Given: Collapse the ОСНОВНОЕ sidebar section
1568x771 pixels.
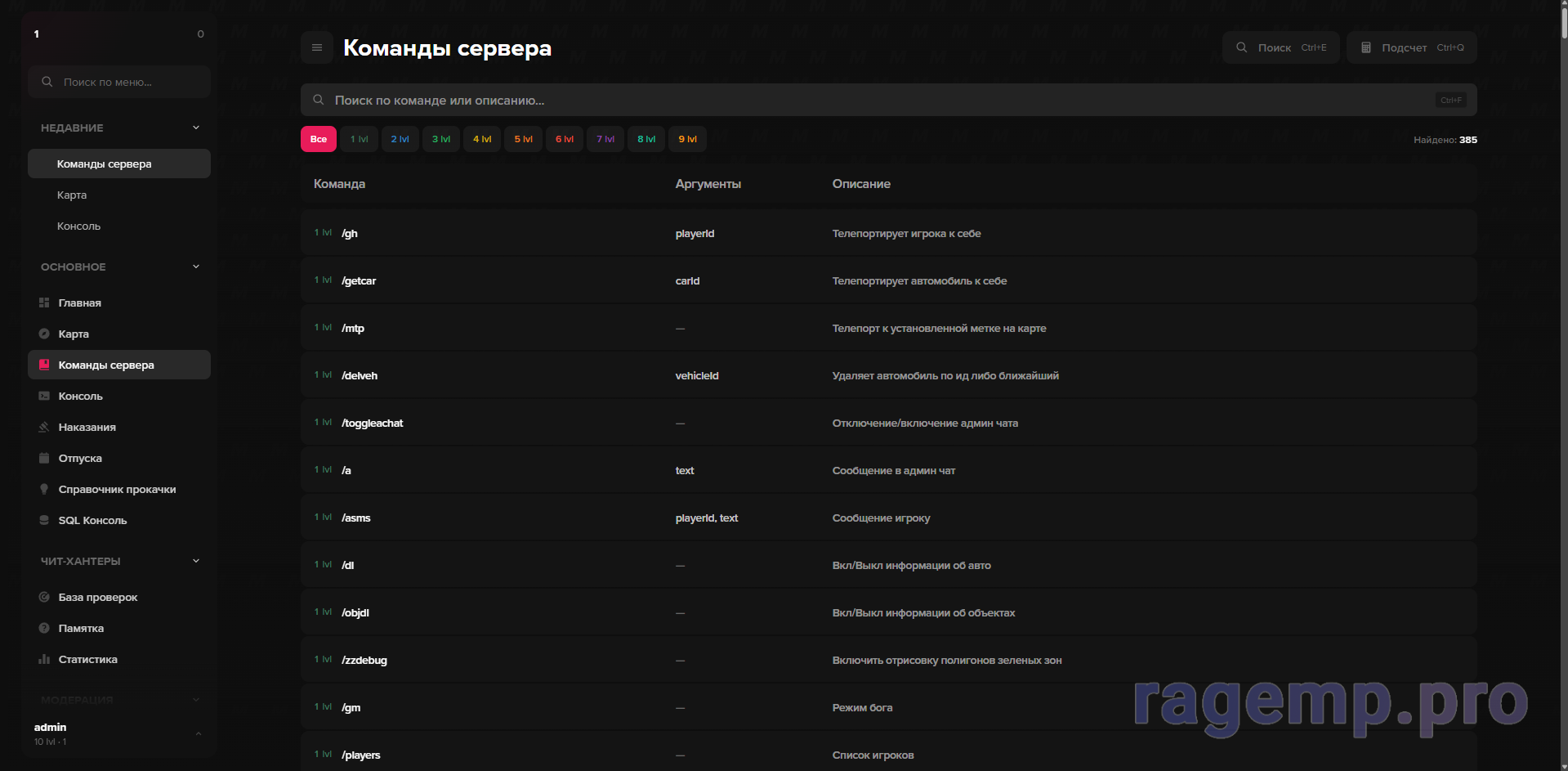Looking at the screenshot, I should tap(196, 267).
